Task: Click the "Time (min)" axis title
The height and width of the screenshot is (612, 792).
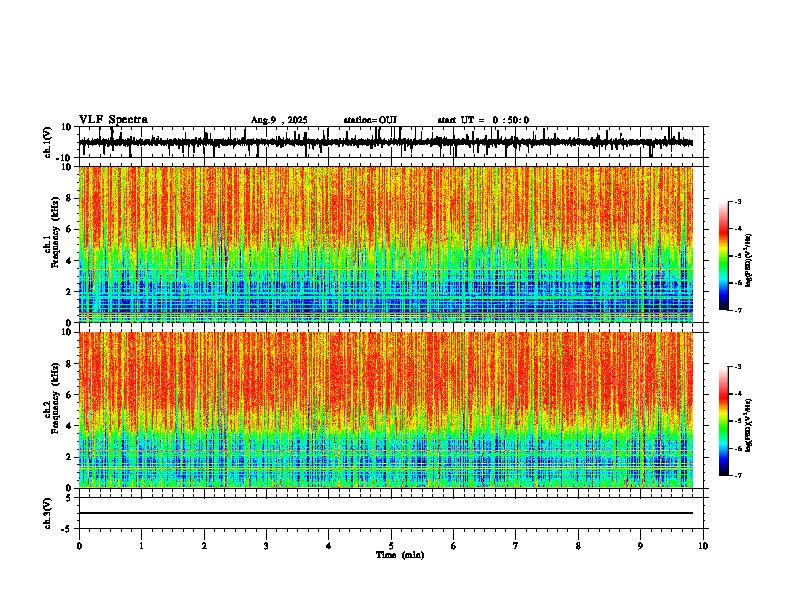Action: [x=400, y=555]
